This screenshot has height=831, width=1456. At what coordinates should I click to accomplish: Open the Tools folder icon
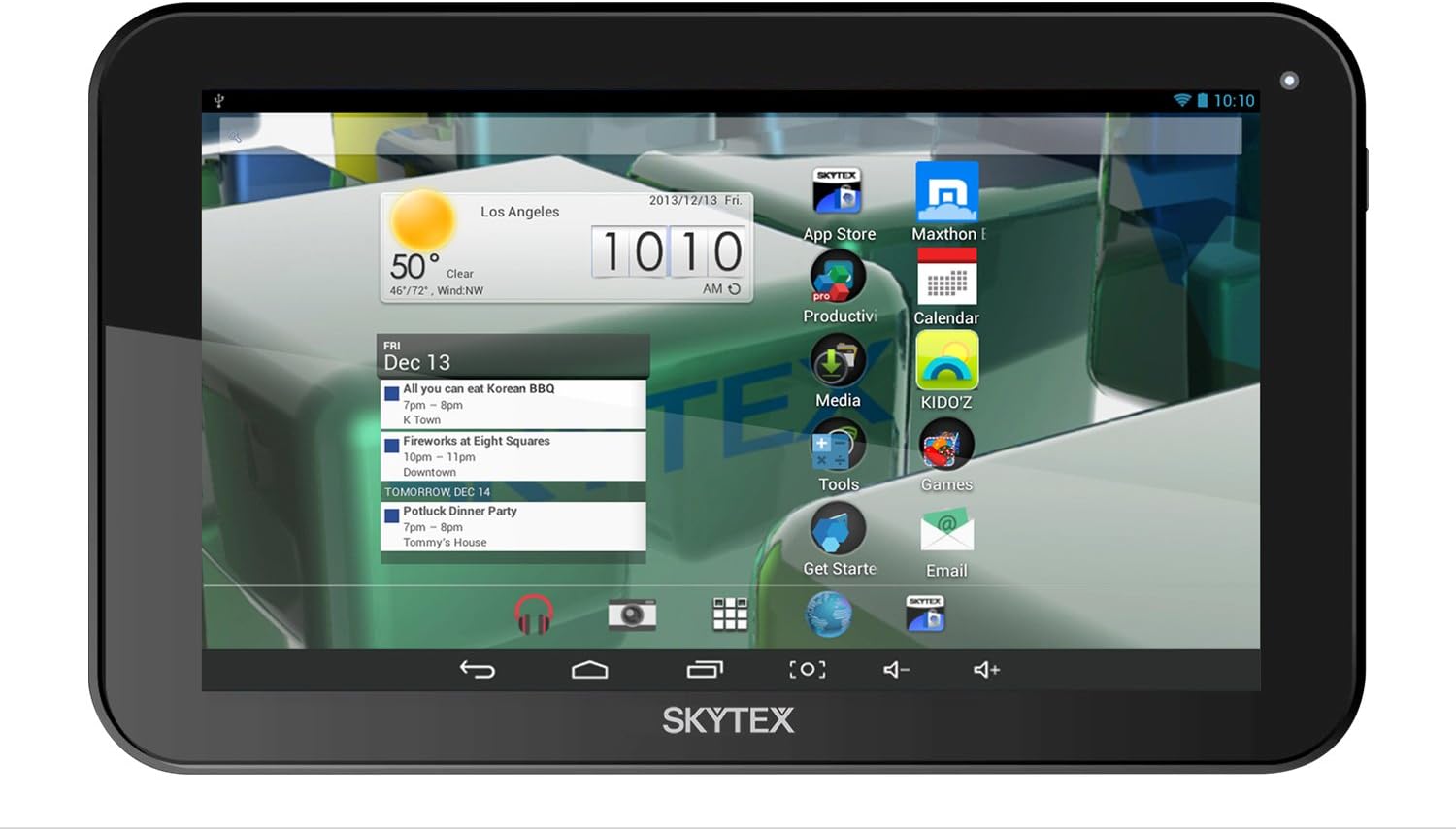point(838,446)
